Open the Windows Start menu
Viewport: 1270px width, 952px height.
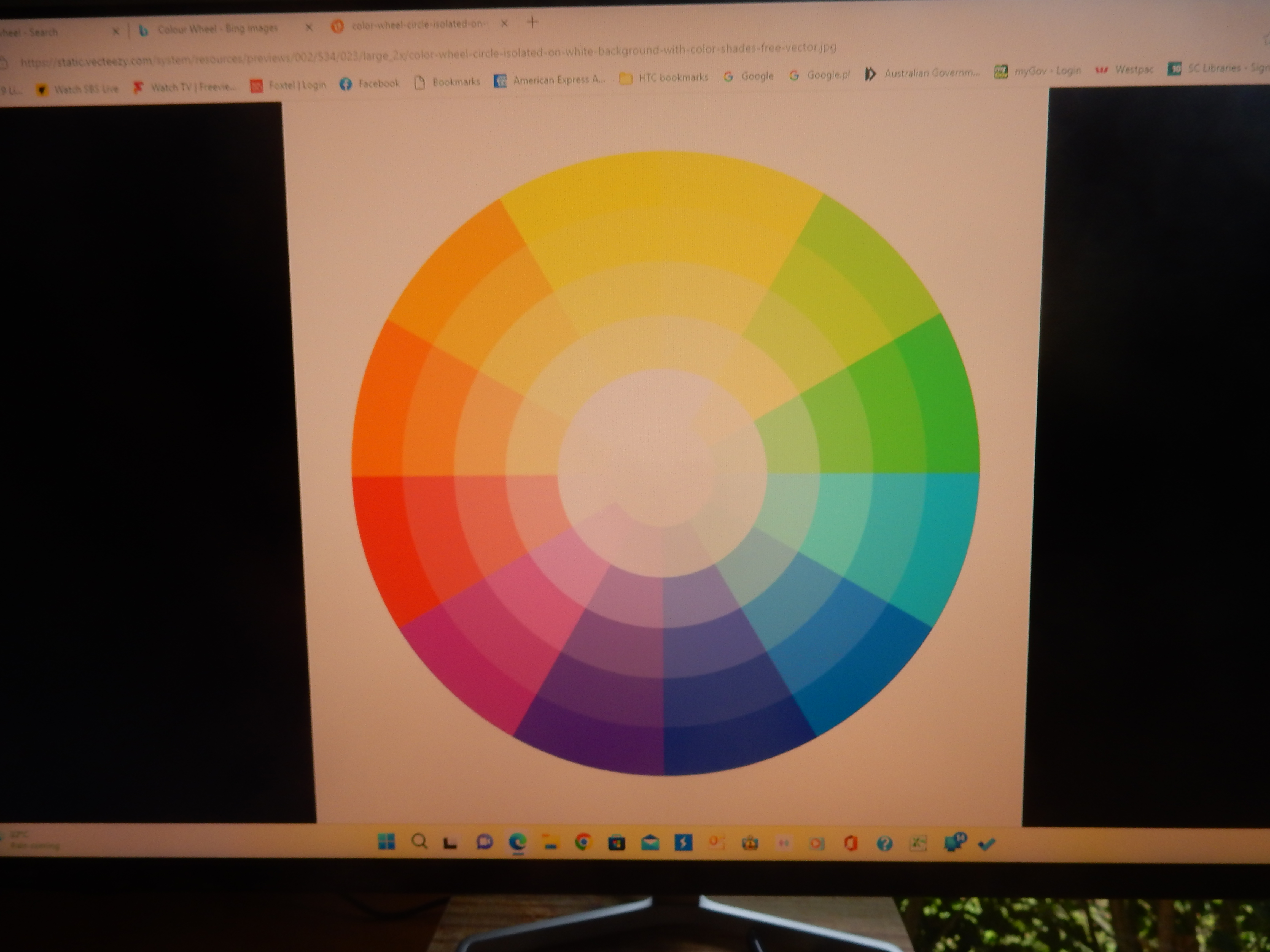tap(386, 841)
